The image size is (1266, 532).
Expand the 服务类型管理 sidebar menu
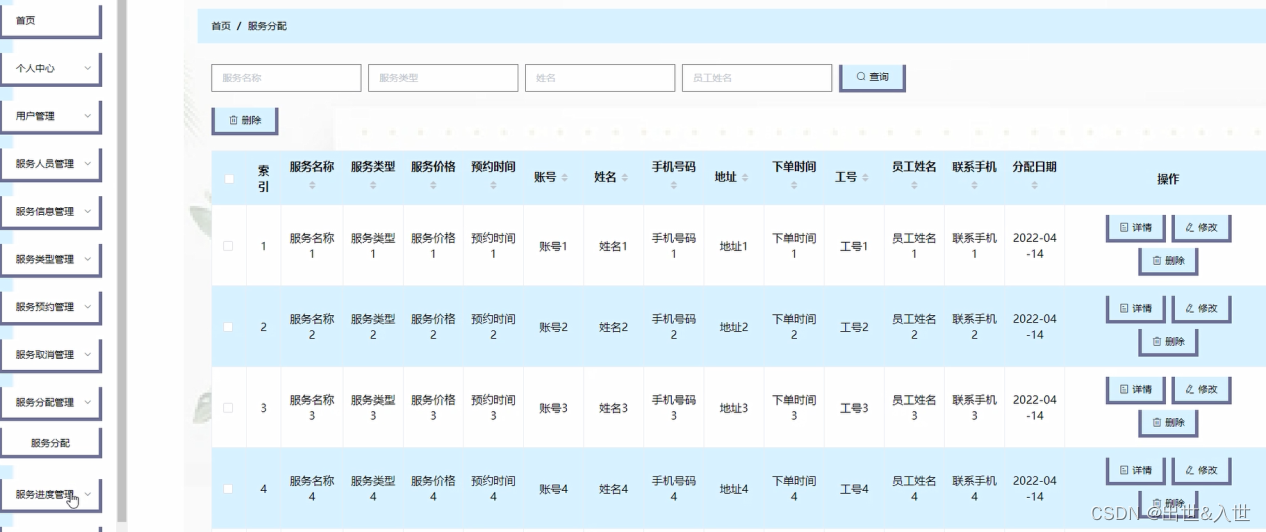pyautogui.click(x=50, y=259)
